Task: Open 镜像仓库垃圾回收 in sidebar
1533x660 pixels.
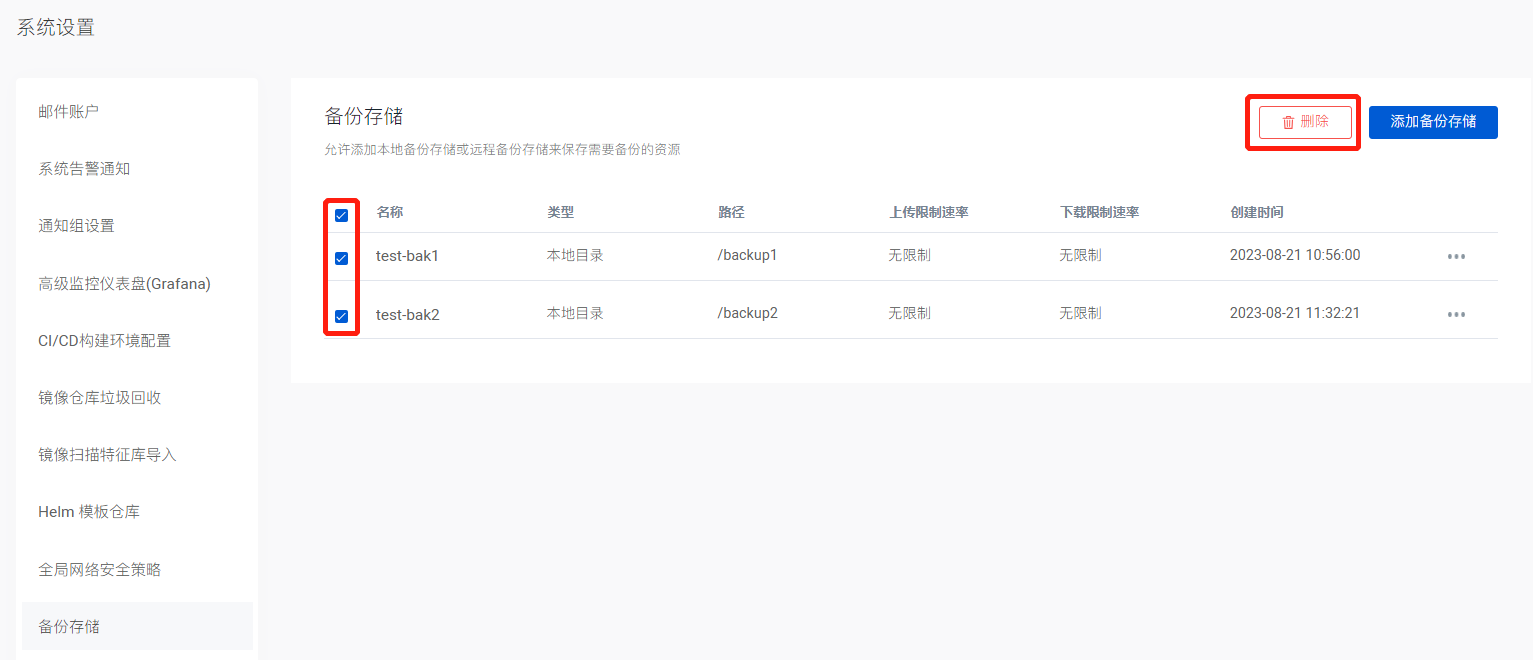Action: pos(99,398)
